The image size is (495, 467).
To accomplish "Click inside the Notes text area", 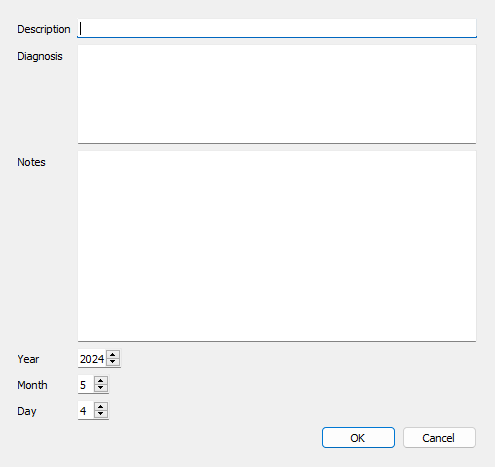I will 277,246.
